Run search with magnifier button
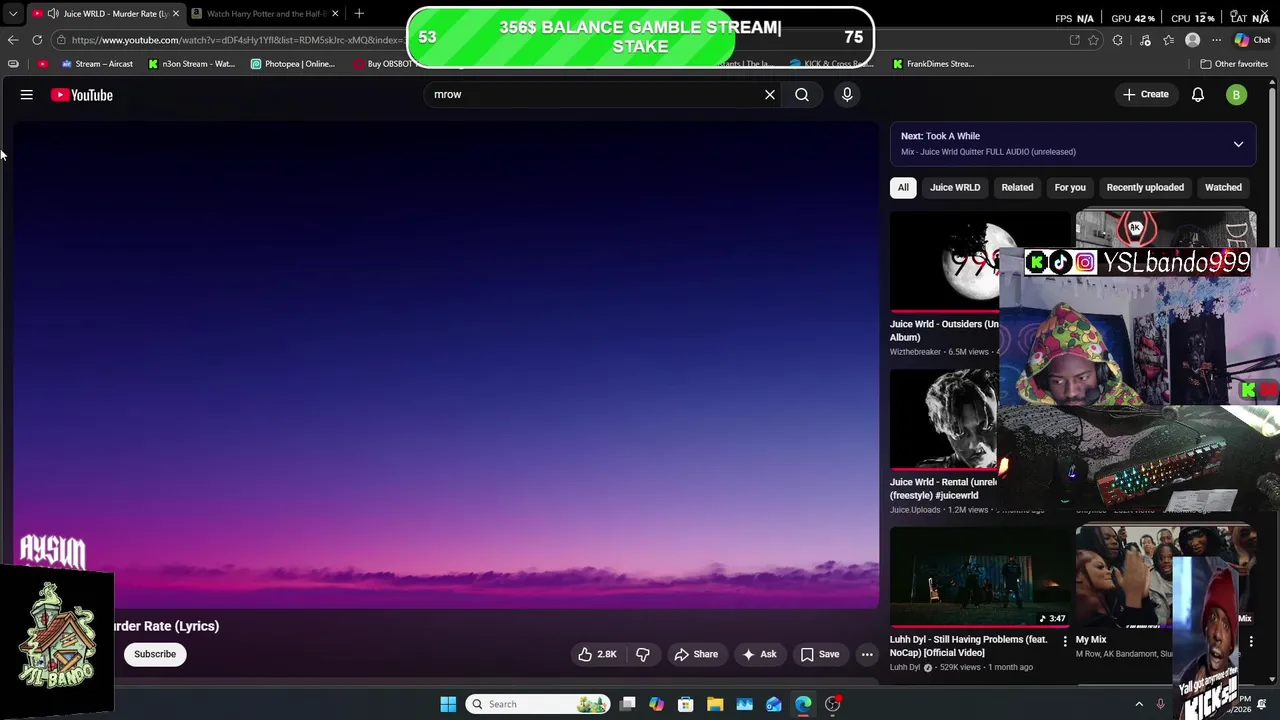This screenshot has height=720, width=1280. (x=802, y=95)
